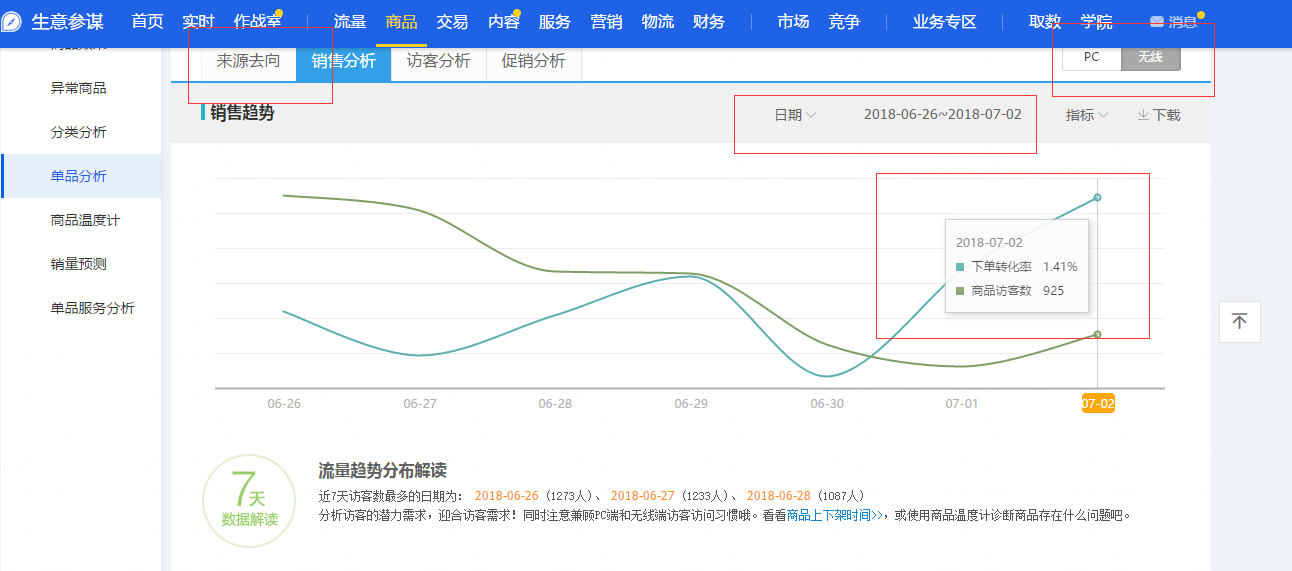Click the 生意参谋 compass logo icon
The height and width of the screenshot is (571, 1292).
tap(13, 22)
